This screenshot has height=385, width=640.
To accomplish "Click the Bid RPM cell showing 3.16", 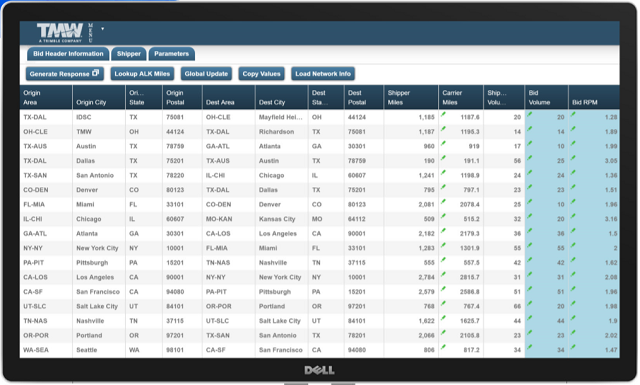I will point(594,219).
